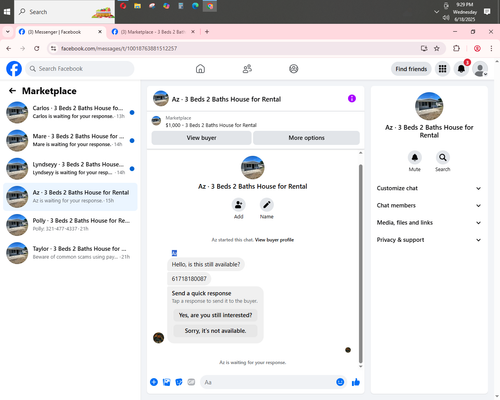Screen dimensions: 500x400
Task: Click the chat area vertical scrollbar
Action: [x=360, y=263]
